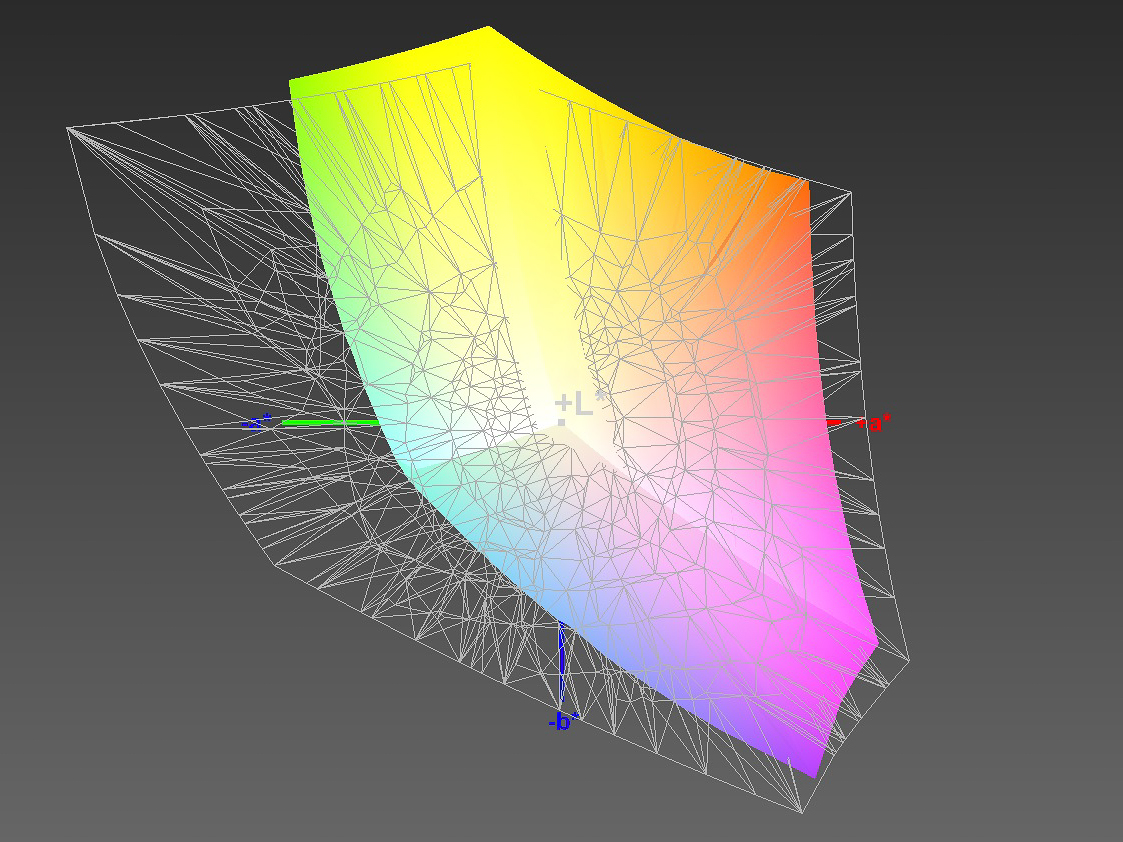The image size is (1123, 842).
Task: Click the -a* label on green axis
Action: (x=256, y=422)
